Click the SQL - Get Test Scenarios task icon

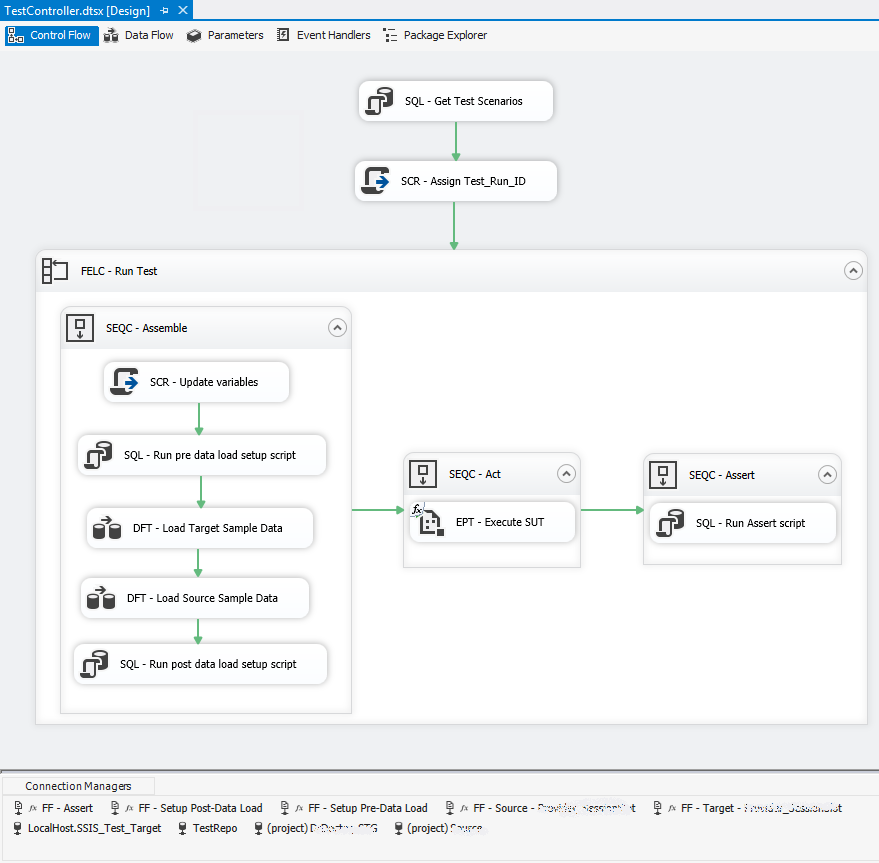point(379,101)
